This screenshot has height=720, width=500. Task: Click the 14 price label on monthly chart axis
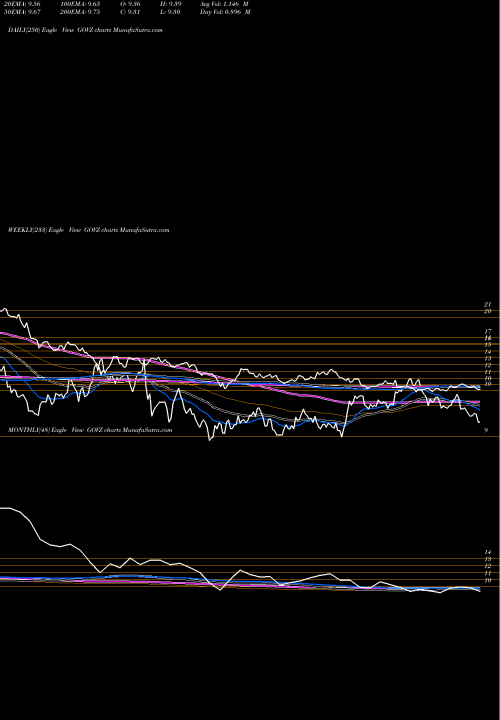(x=488, y=552)
